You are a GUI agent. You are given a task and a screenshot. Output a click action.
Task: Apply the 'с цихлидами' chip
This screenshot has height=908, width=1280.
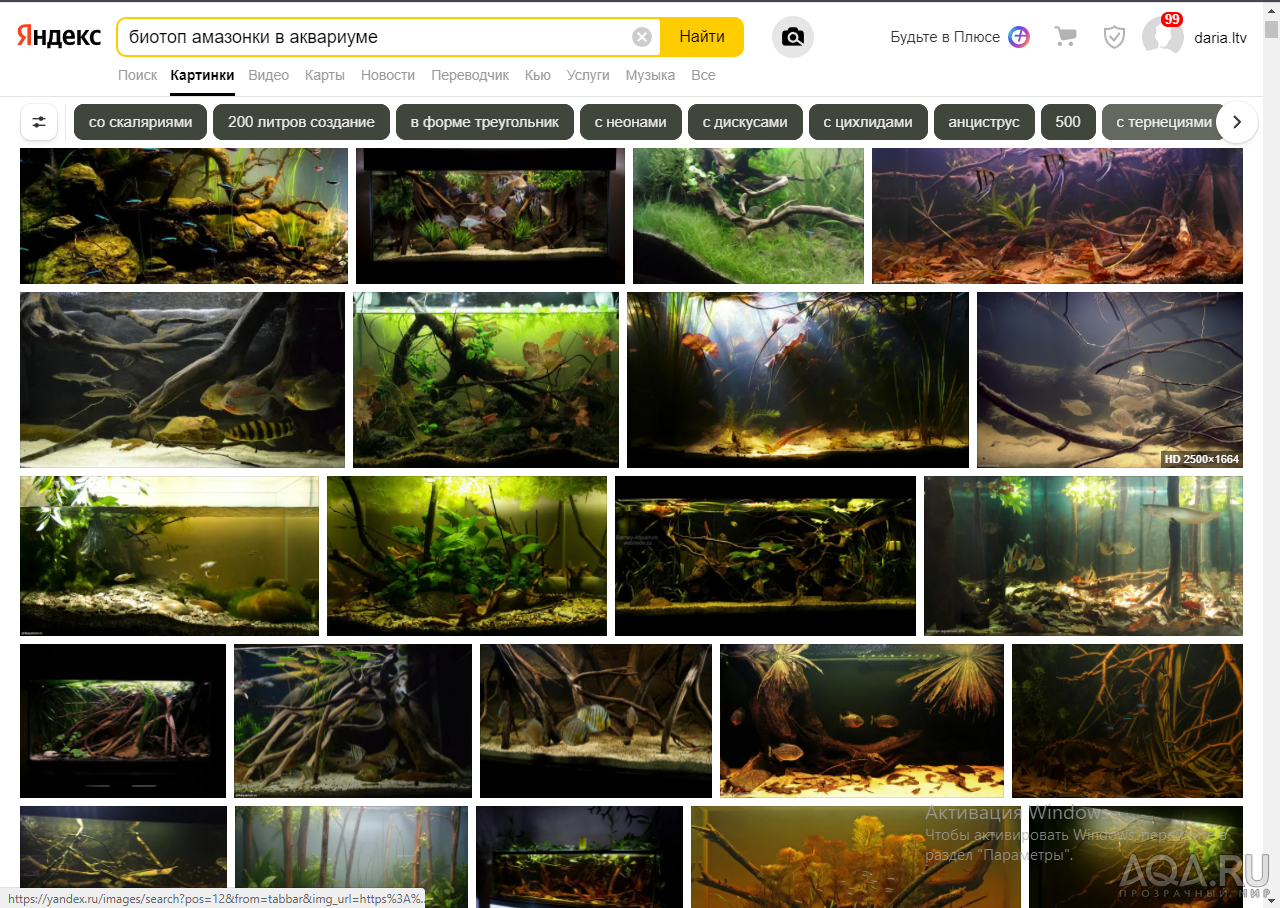pyautogui.click(x=868, y=122)
